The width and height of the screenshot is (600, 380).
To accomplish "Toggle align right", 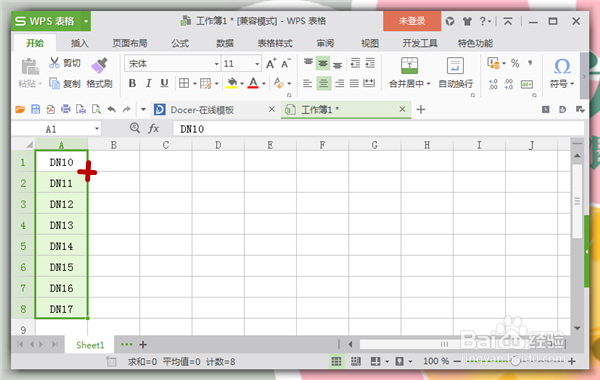I will (339, 83).
